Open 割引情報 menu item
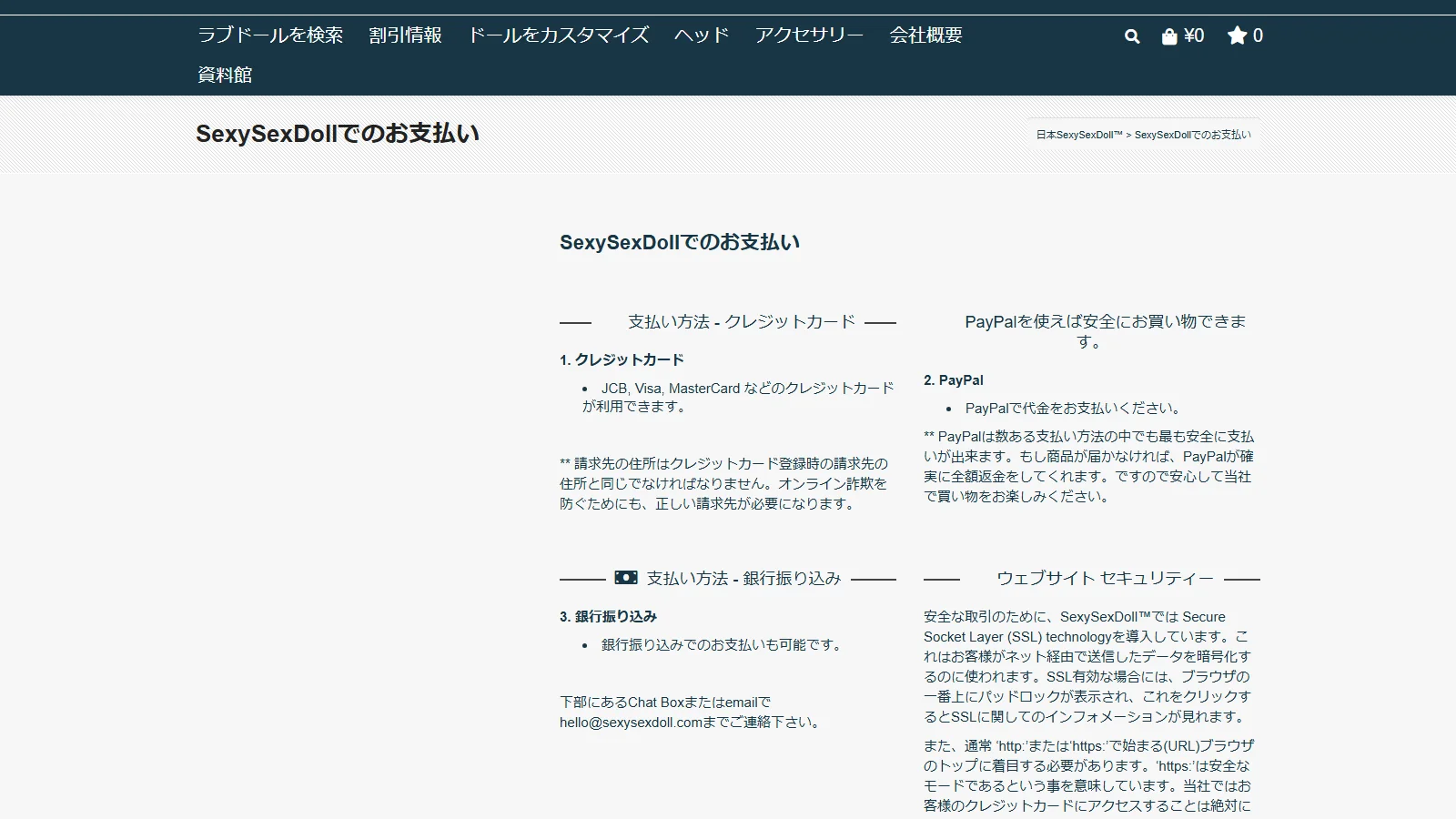This screenshot has width=1456, height=819. click(x=405, y=35)
